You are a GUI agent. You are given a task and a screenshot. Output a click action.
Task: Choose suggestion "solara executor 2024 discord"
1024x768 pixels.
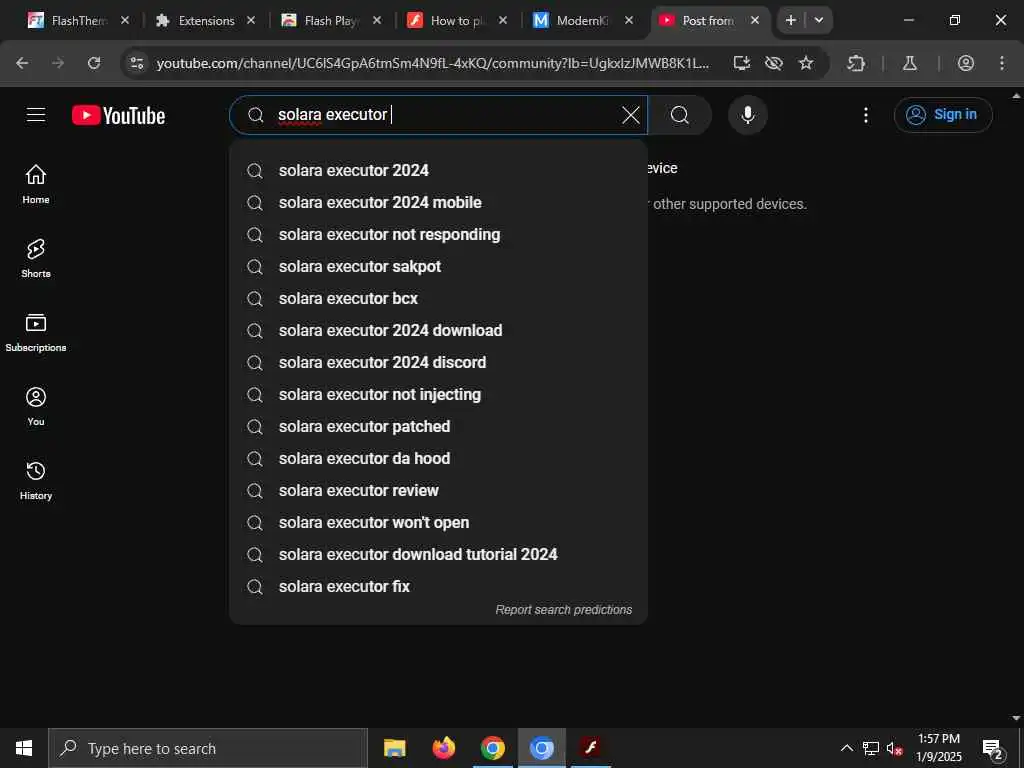(x=438, y=362)
